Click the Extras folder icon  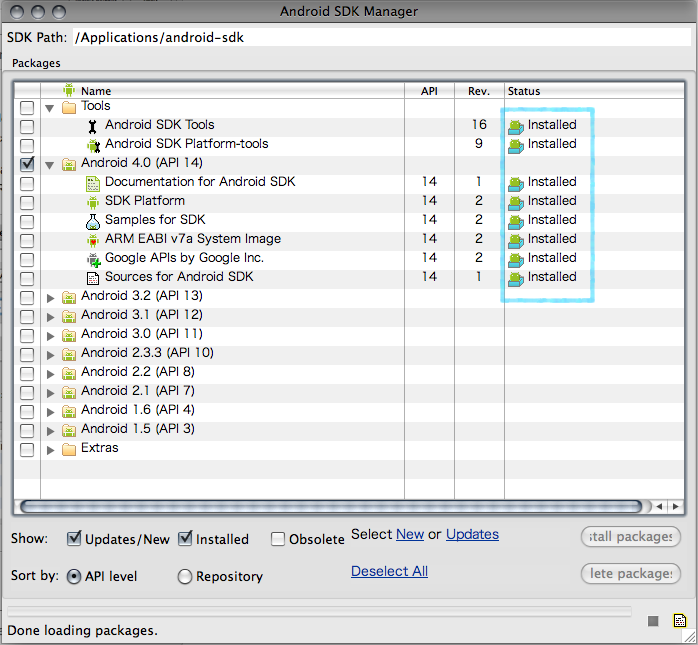tap(69, 450)
